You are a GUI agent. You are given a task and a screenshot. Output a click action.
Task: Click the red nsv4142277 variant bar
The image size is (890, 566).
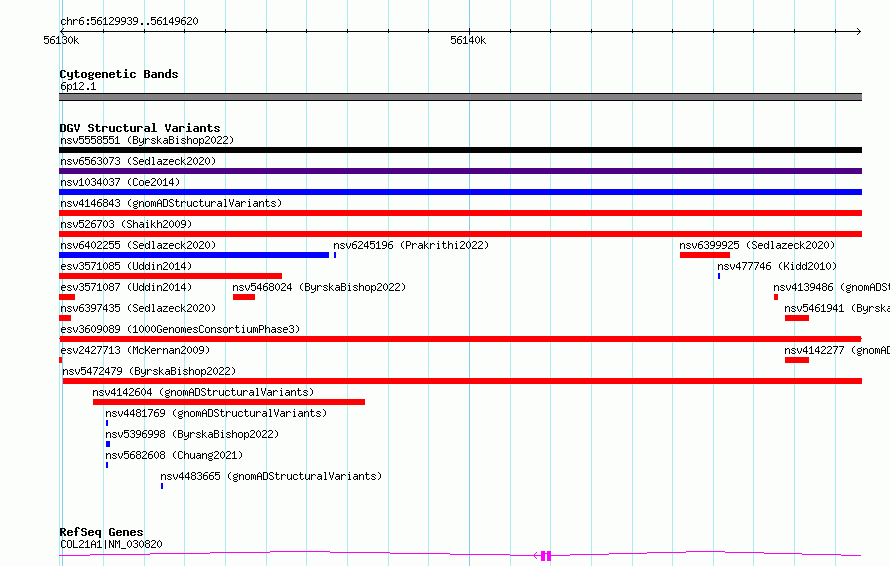(x=797, y=360)
